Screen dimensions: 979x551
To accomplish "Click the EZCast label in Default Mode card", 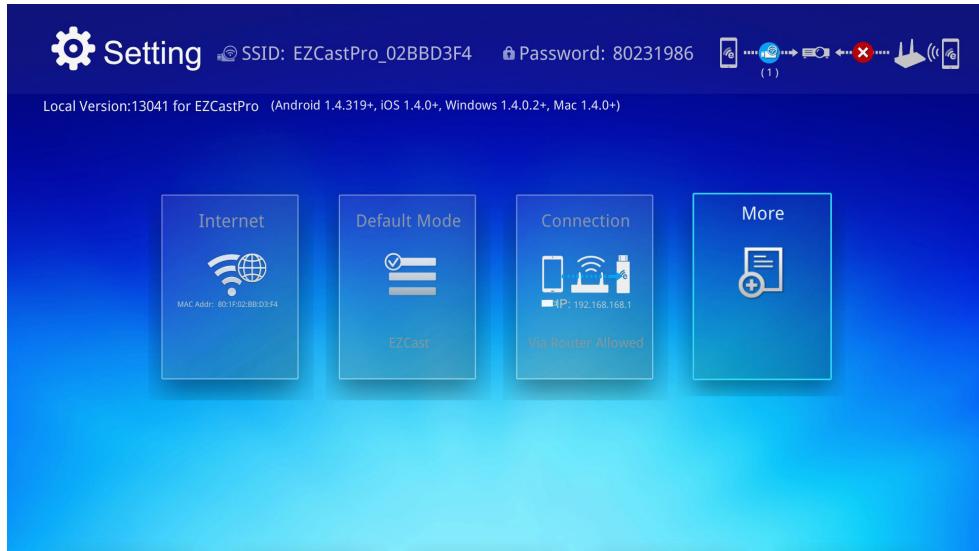I will 409,343.
